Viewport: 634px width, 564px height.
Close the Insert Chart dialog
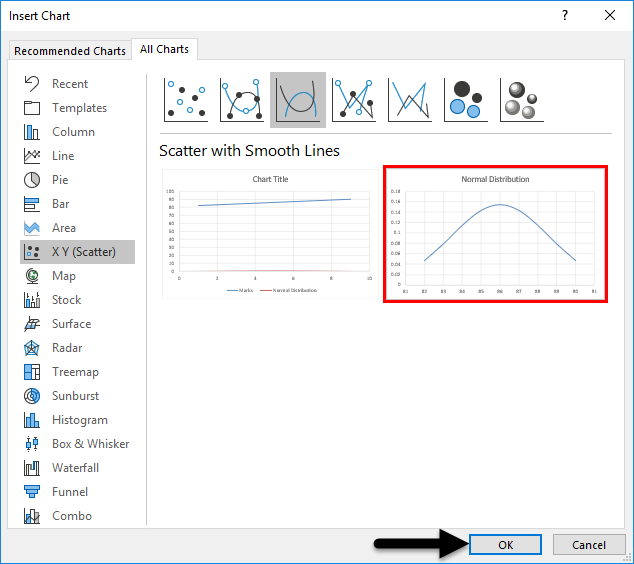[x=610, y=16]
